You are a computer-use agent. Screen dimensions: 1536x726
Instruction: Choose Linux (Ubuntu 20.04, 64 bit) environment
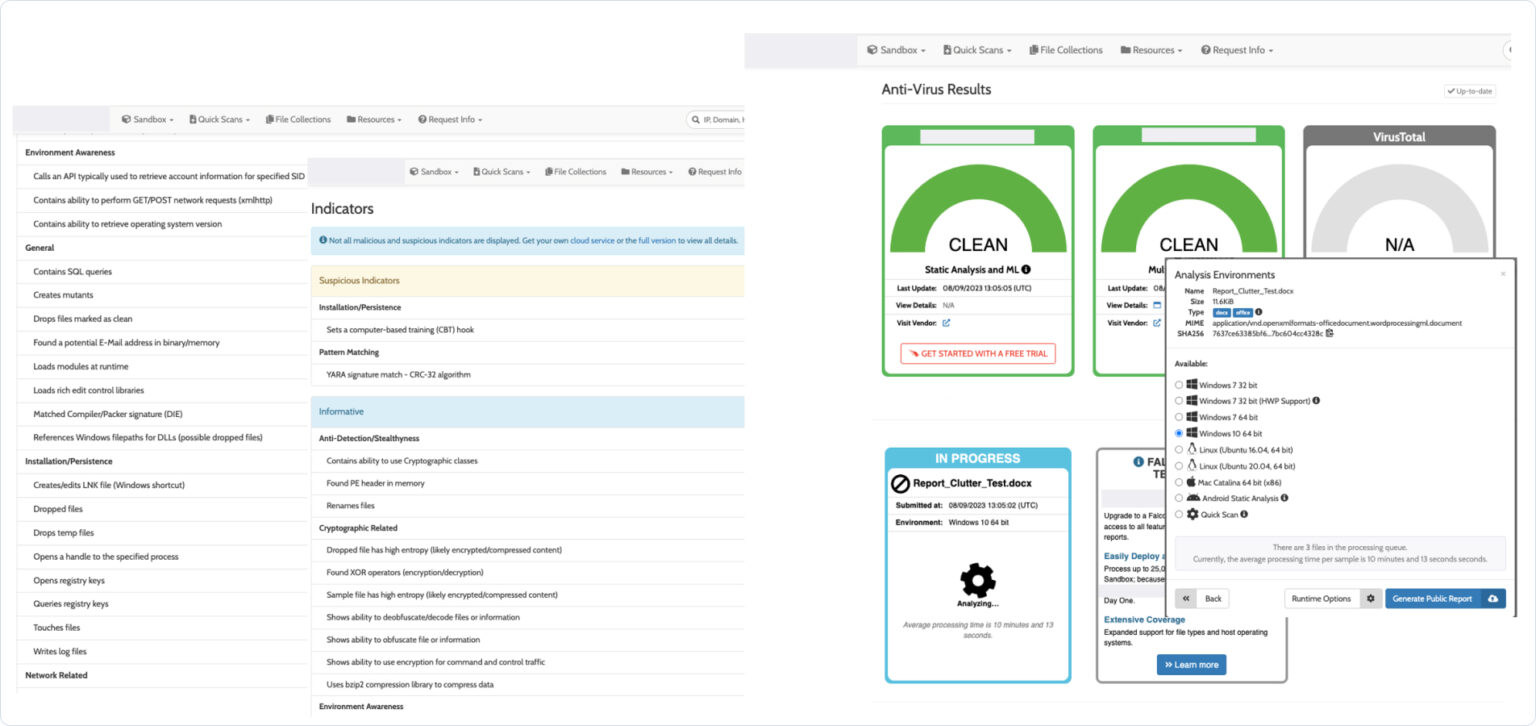pyautogui.click(x=1177, y=465)
